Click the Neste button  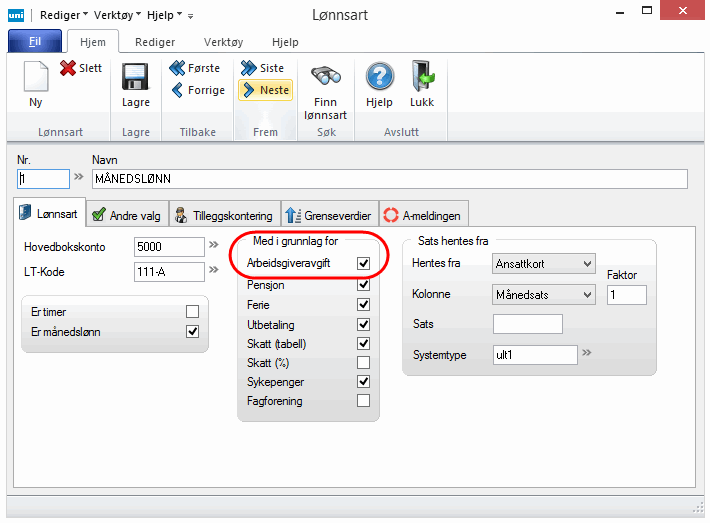coord(265,90)
